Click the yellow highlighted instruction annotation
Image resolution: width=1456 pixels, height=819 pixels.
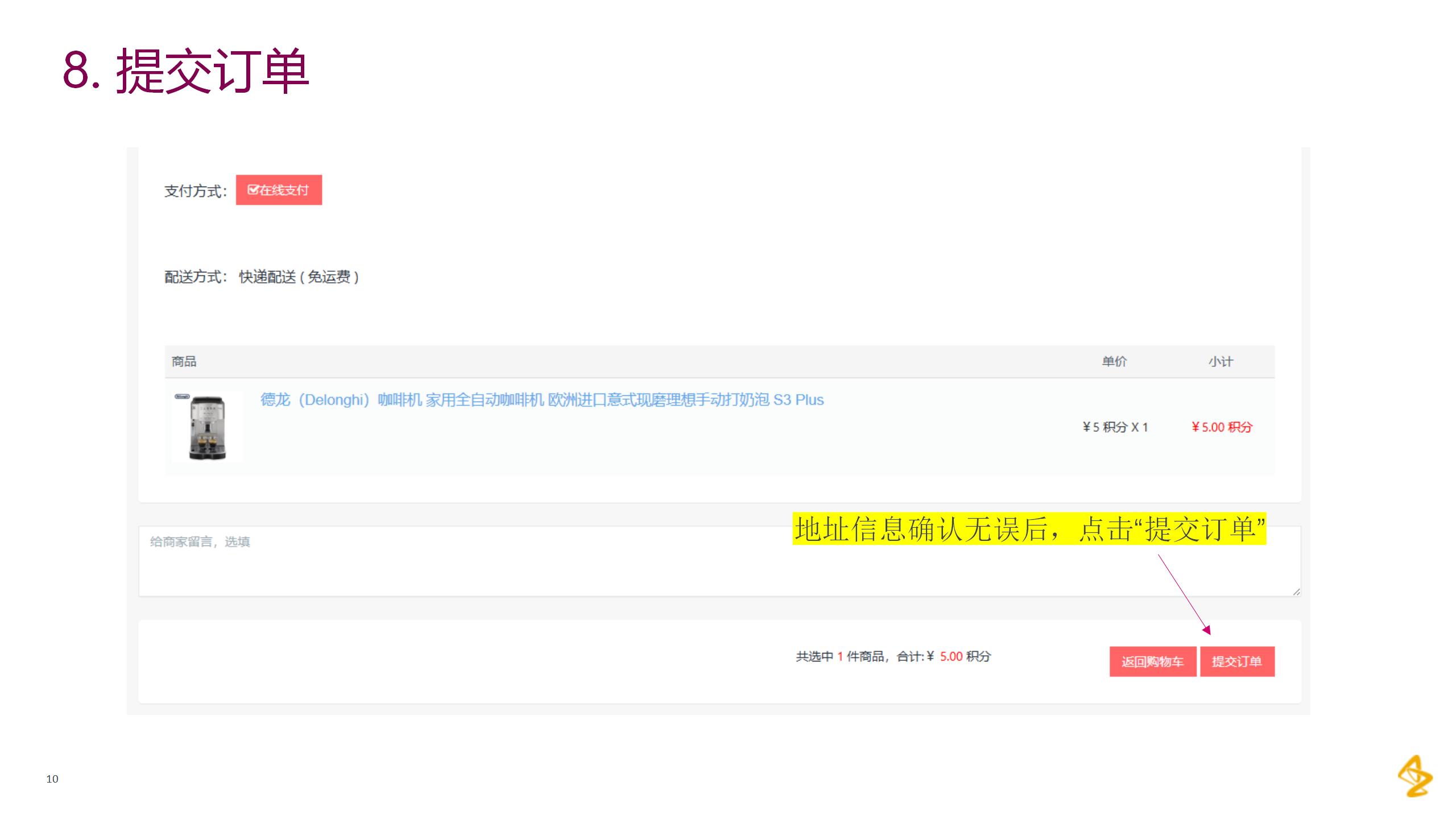(1029, 529)
